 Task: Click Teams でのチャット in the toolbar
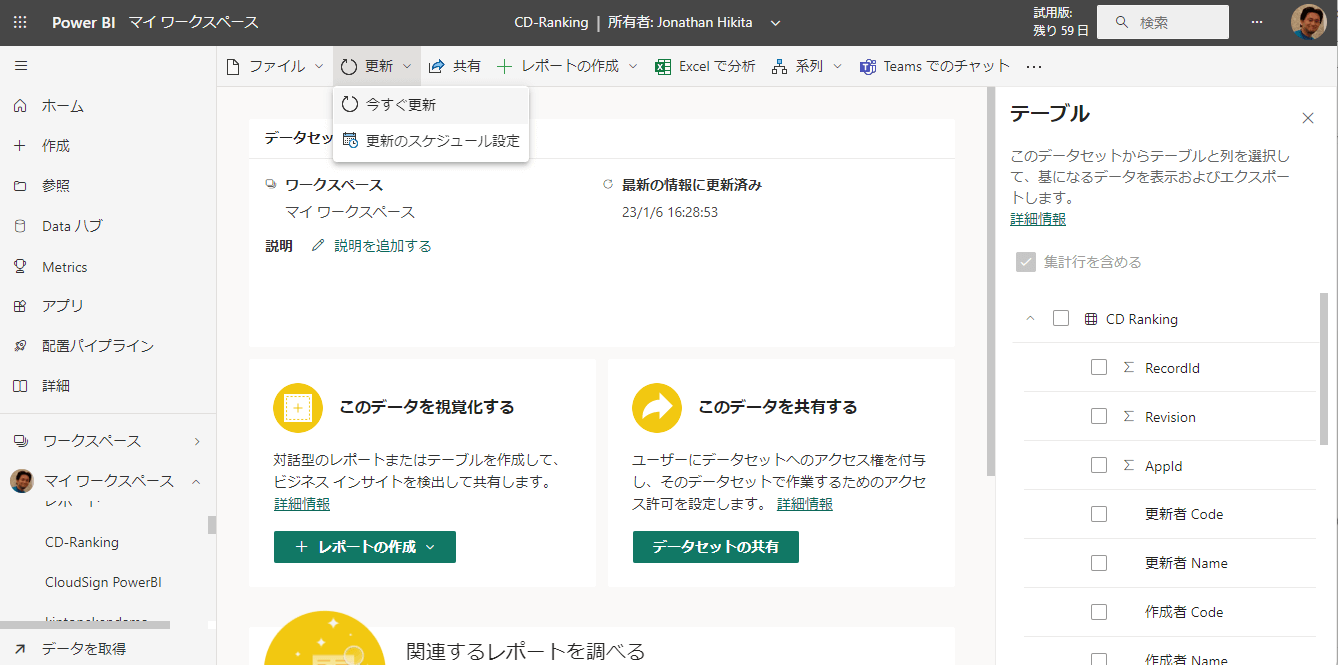935,66
